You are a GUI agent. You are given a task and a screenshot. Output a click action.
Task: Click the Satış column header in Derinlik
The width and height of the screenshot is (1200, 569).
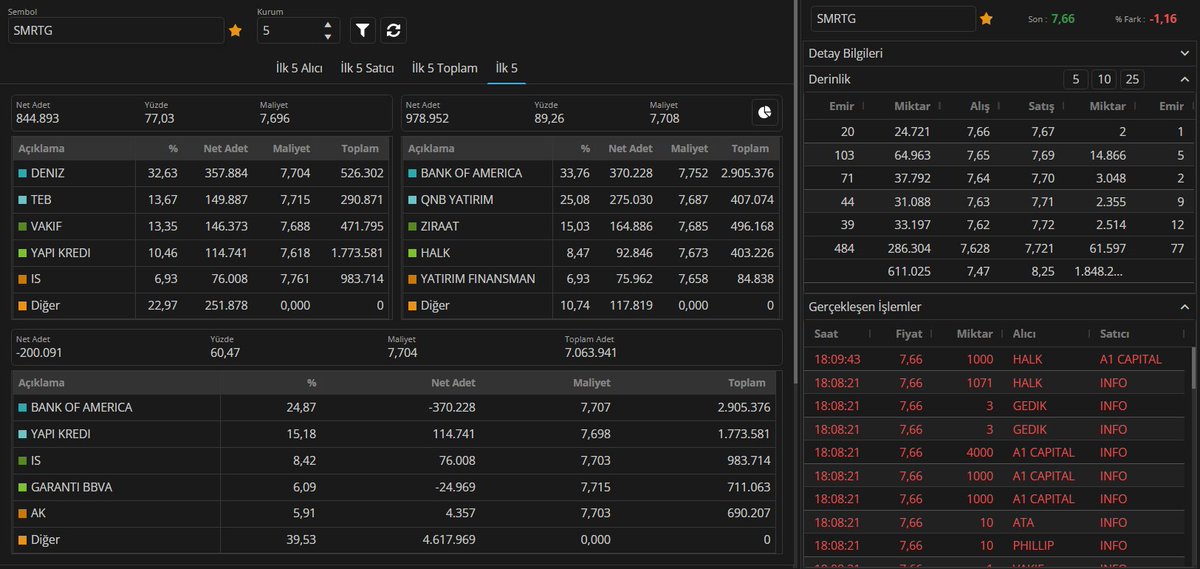pos(1042,106)
